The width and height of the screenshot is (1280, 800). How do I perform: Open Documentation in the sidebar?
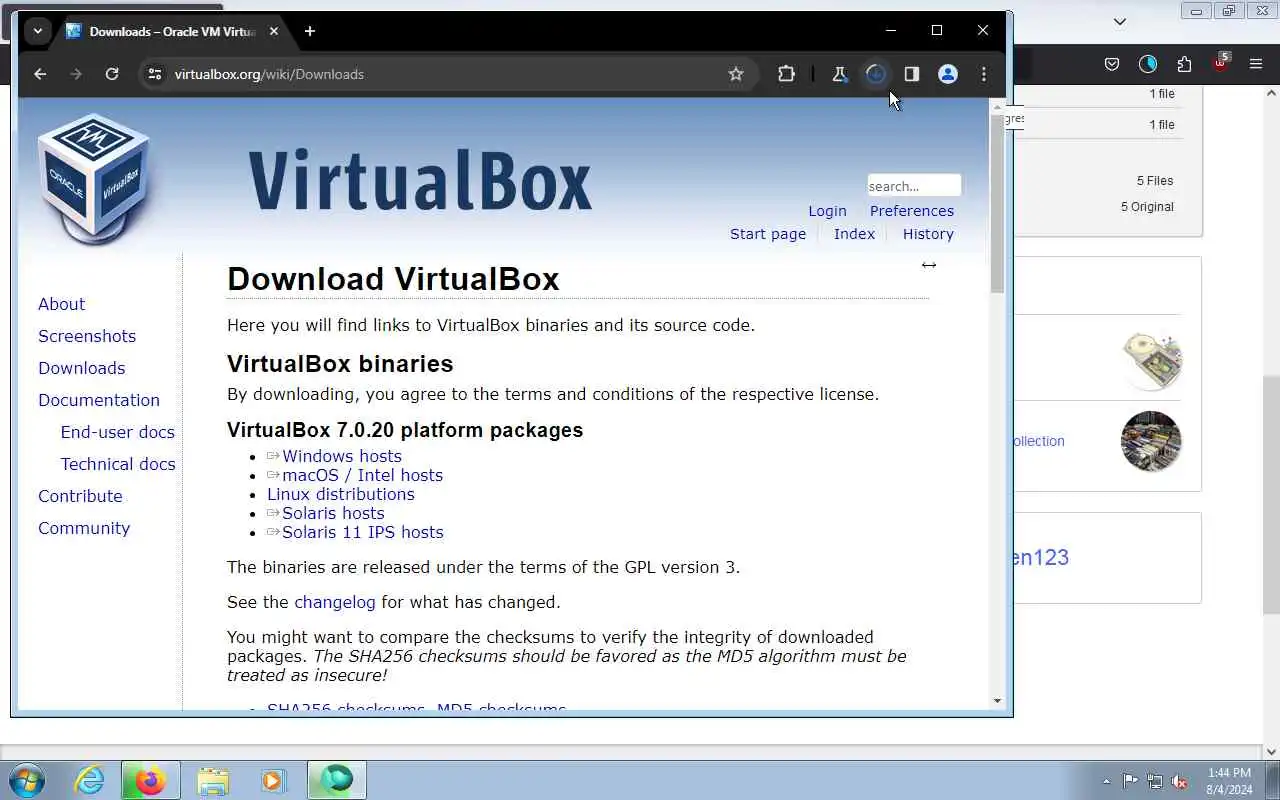pos(99,400)
